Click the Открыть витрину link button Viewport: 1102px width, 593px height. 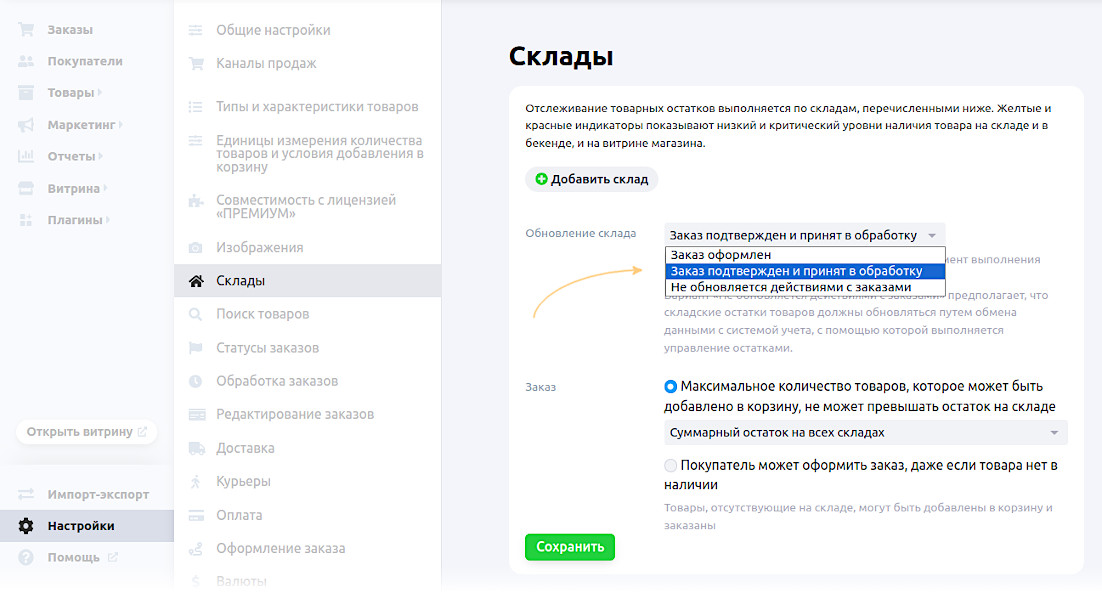pyautogui.click(x=86, y=432)
